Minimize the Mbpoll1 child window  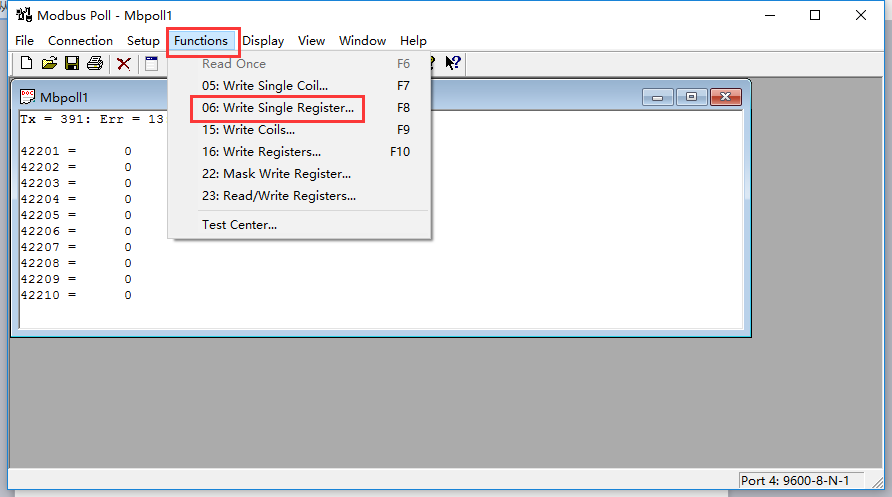pyautogui.click(x=658, y=97)
